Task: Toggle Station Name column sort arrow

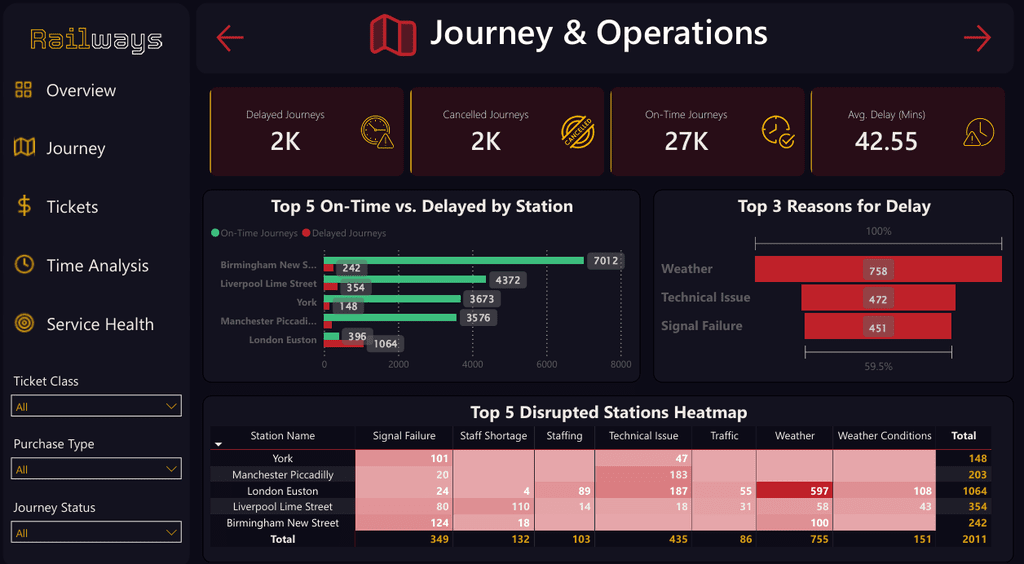Action: point(219,444)
